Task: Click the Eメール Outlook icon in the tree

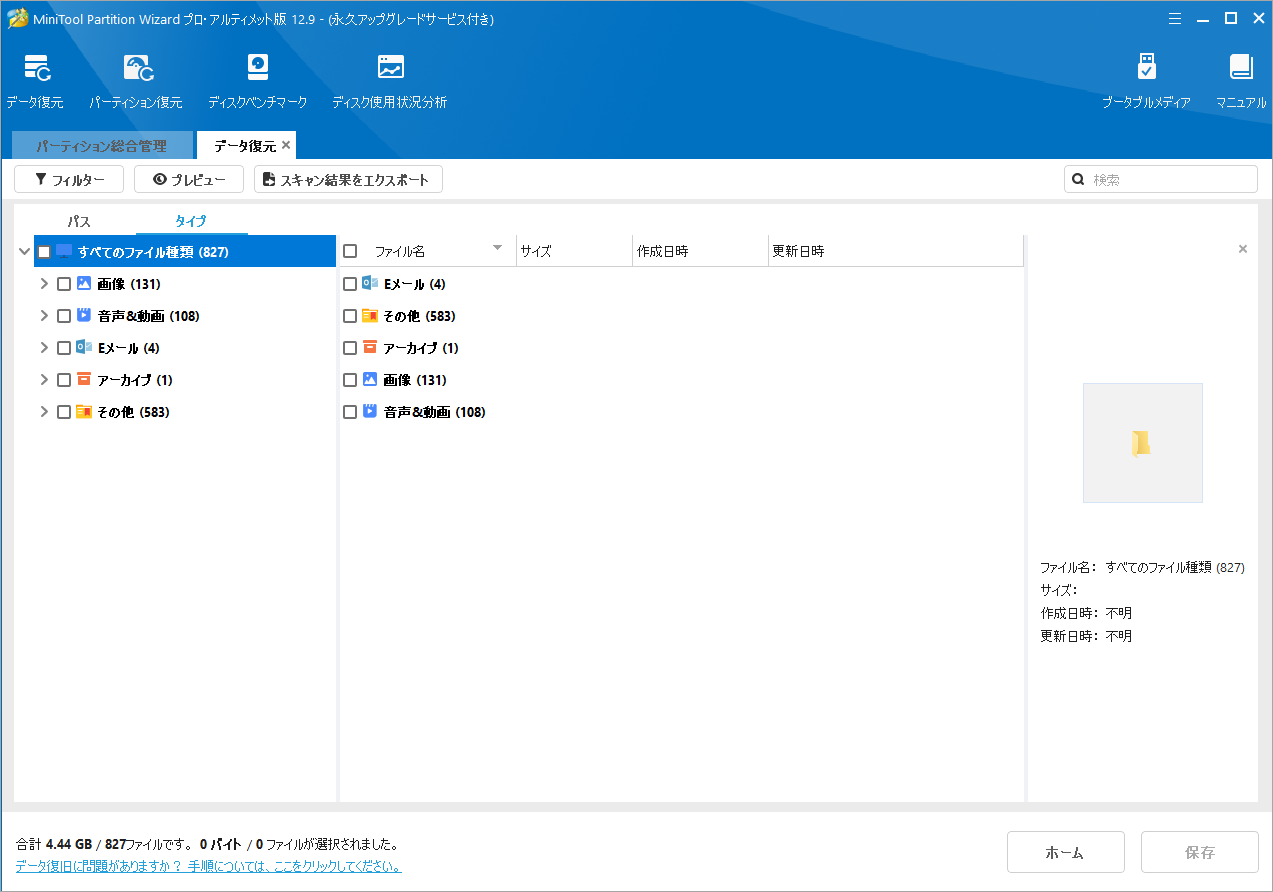Action: click(84, 348)
